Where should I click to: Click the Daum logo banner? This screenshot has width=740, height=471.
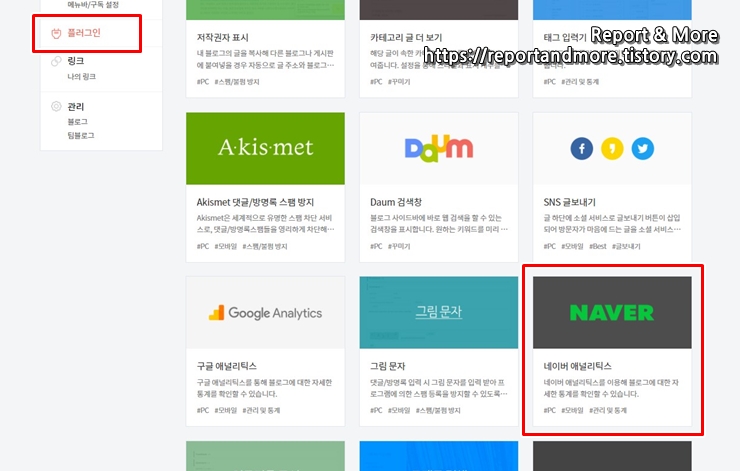[438, 148]
